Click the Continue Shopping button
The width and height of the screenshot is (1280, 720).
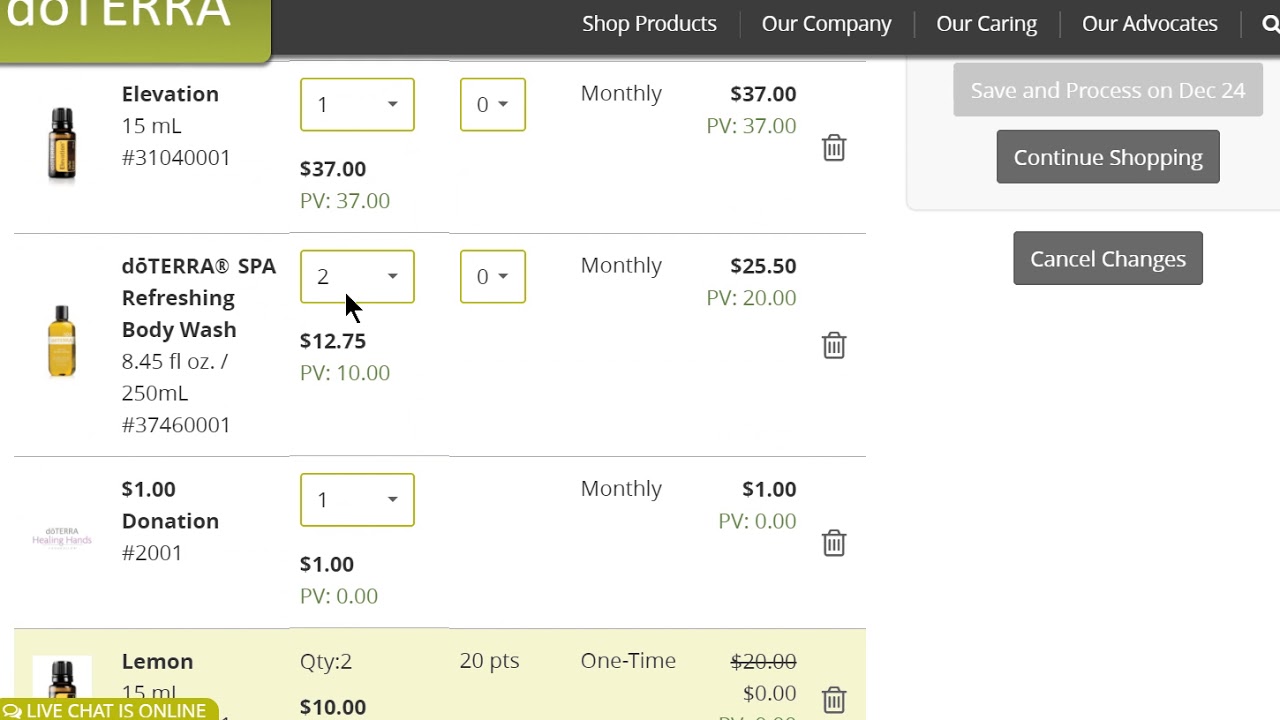coord(1108,157)
